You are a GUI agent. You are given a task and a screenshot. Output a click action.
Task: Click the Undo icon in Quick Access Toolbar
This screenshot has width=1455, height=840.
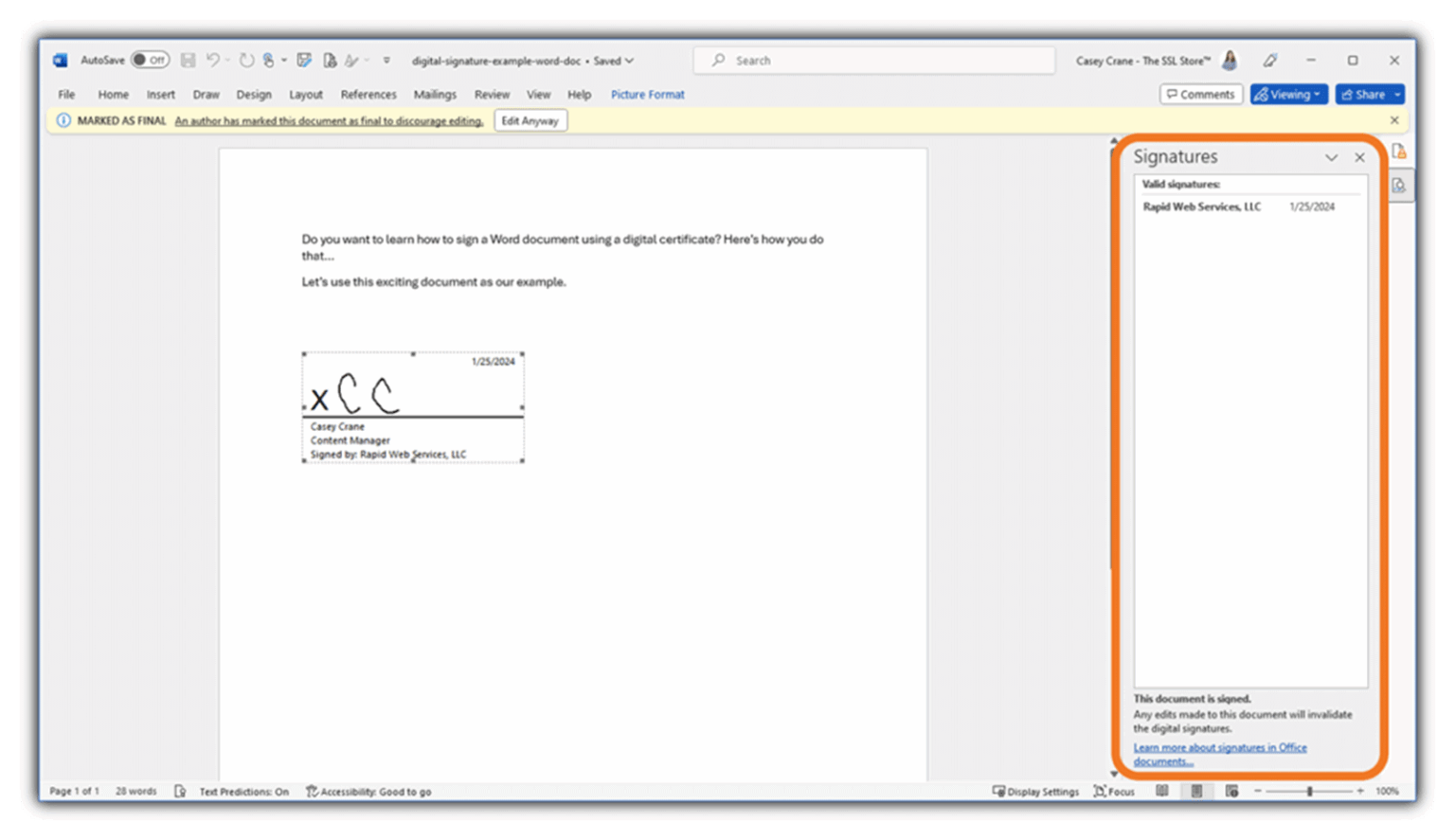tap(215, 60)
